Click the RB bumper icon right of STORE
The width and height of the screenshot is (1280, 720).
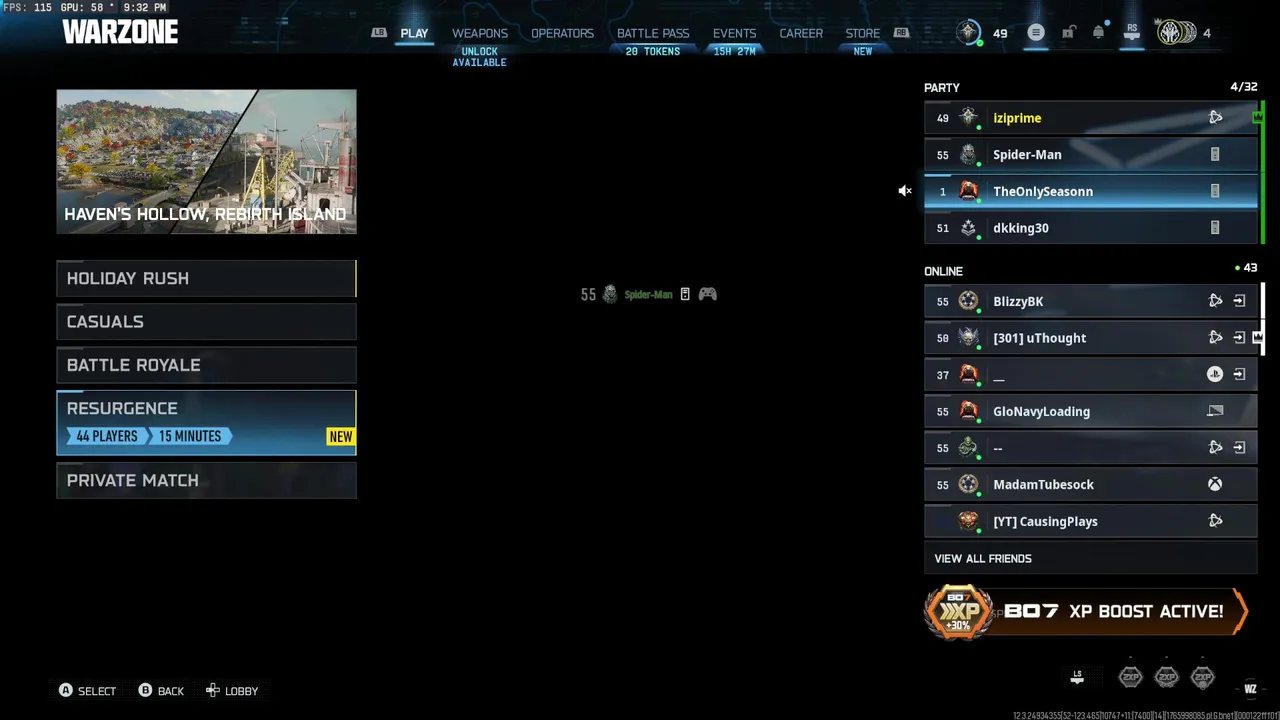(901, 33)
